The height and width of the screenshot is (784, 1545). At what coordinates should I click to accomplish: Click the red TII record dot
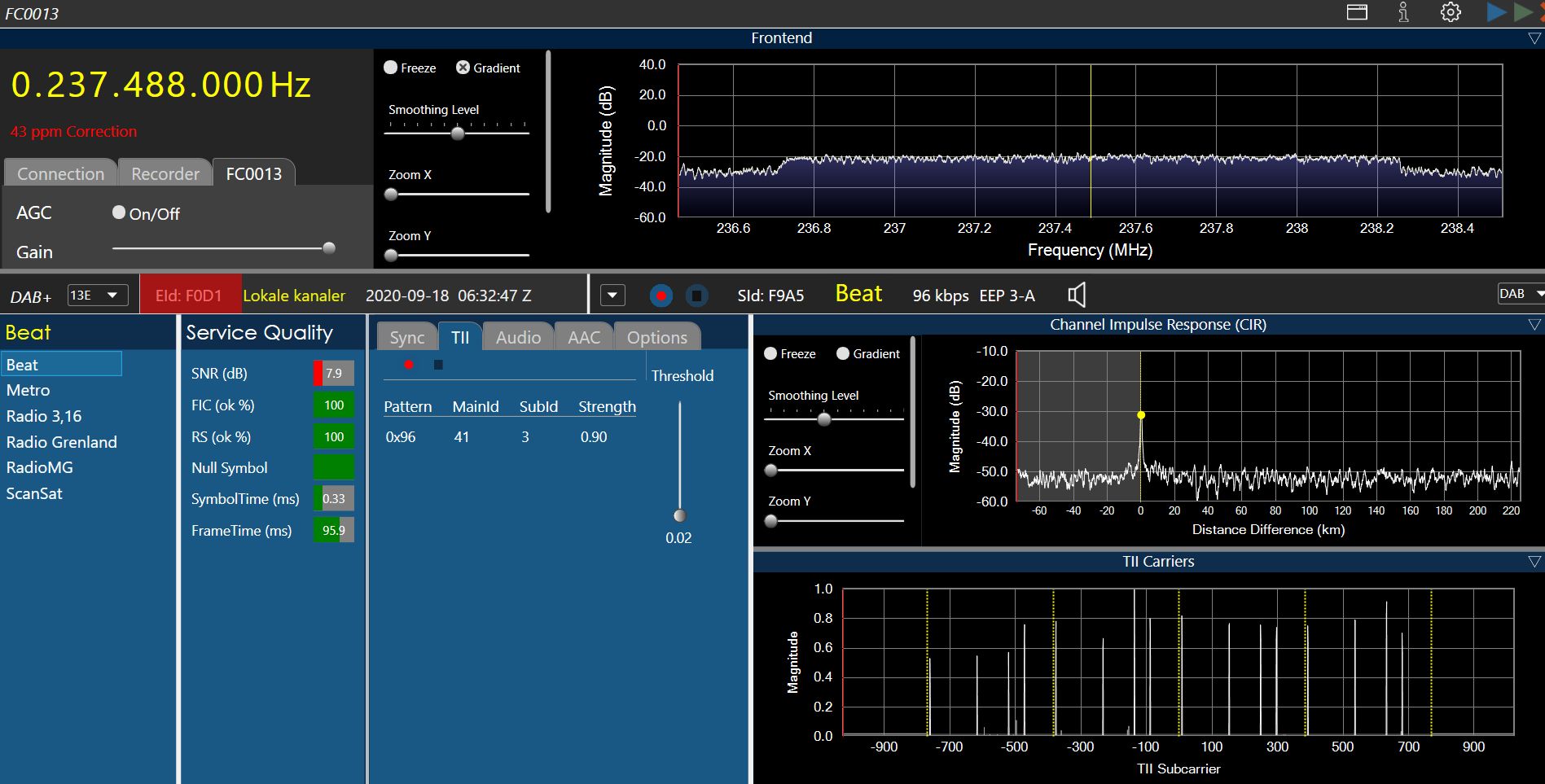click(409, 365)
